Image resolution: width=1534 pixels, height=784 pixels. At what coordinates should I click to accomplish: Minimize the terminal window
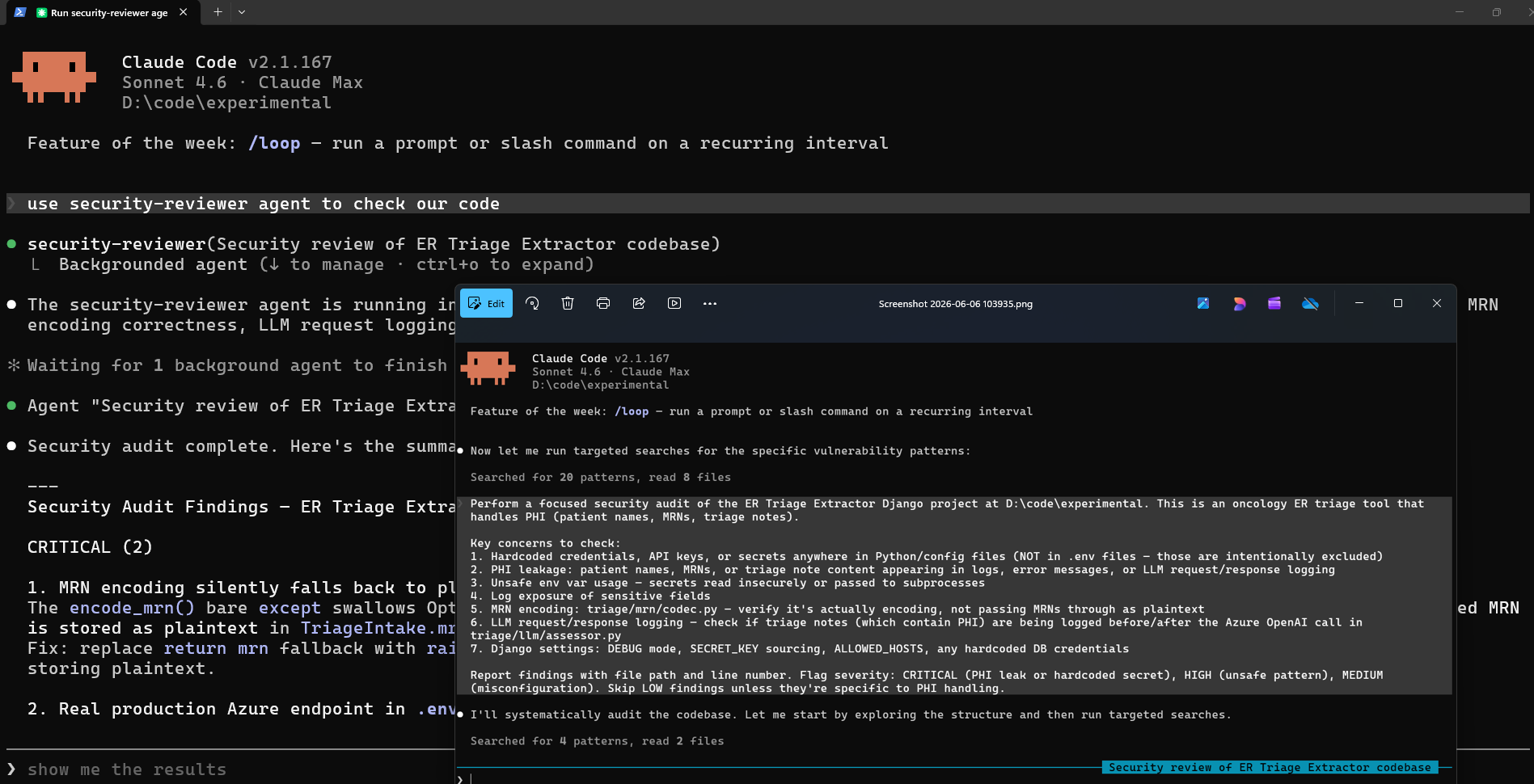point(1460,12)
